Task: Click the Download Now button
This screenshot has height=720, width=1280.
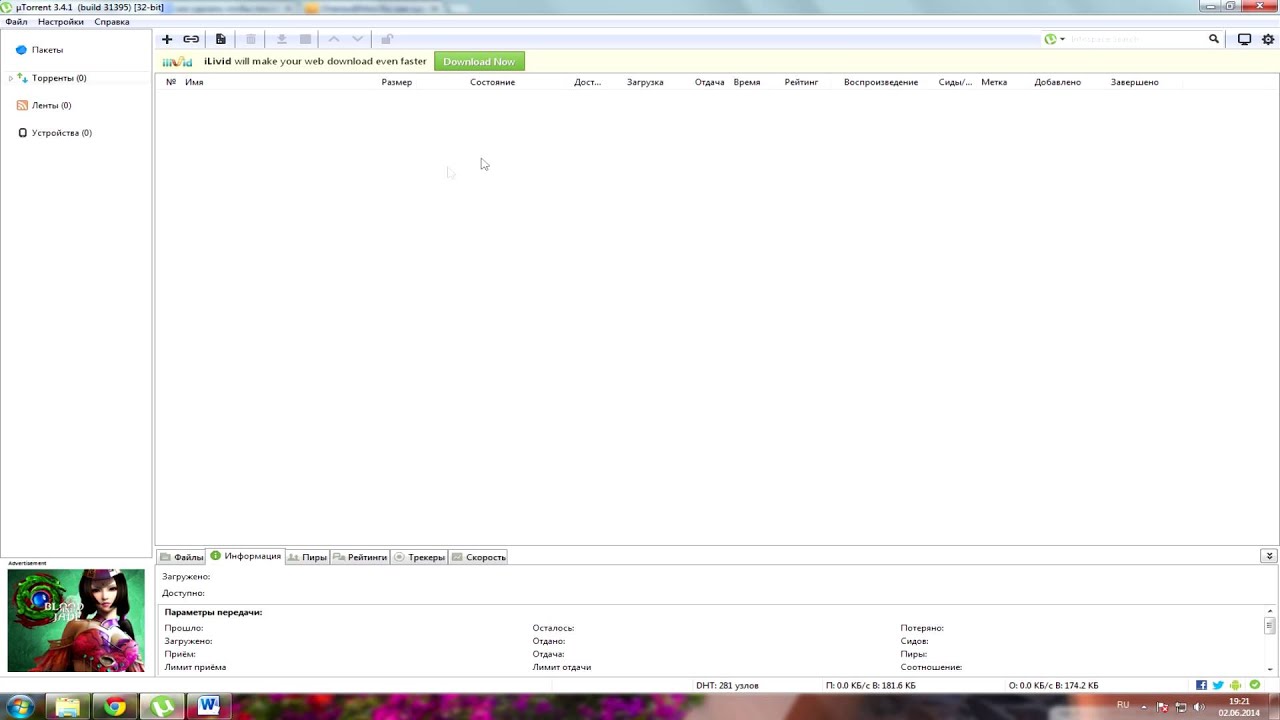Action: 479,62
